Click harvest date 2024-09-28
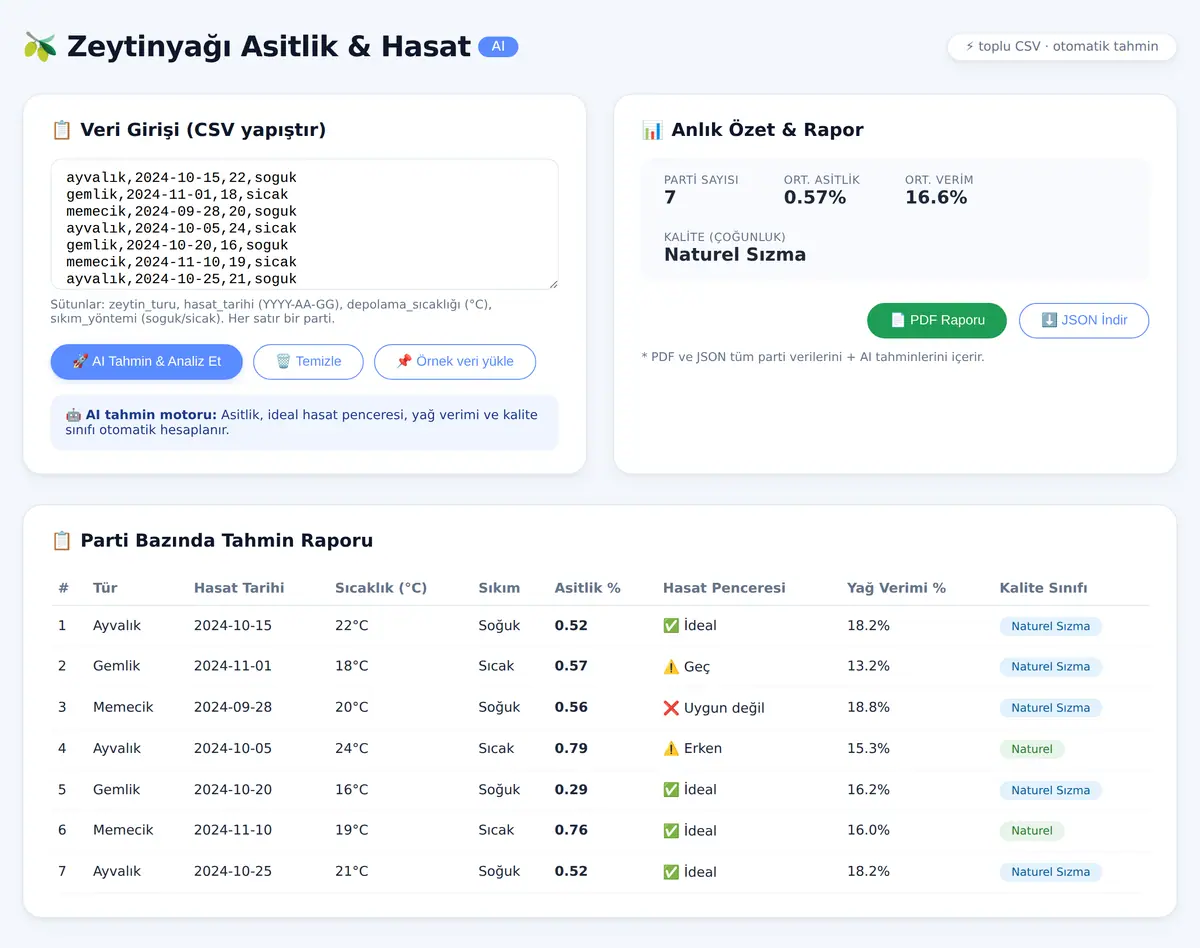 [233, 708]
